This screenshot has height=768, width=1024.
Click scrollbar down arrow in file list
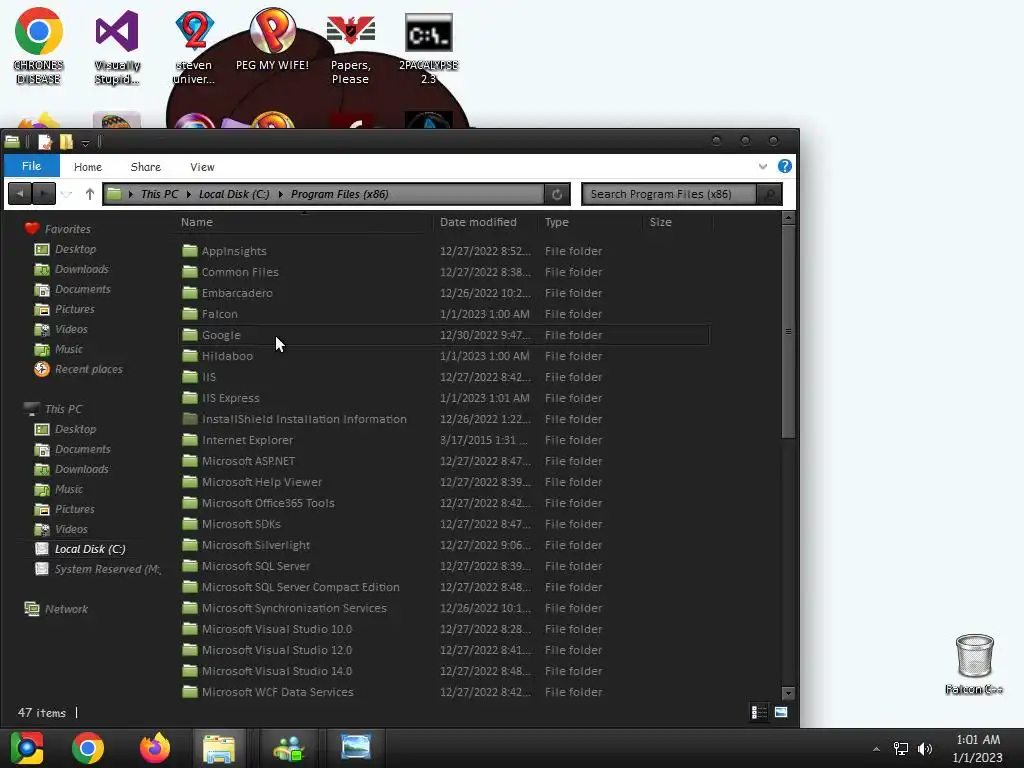(788, 693)
